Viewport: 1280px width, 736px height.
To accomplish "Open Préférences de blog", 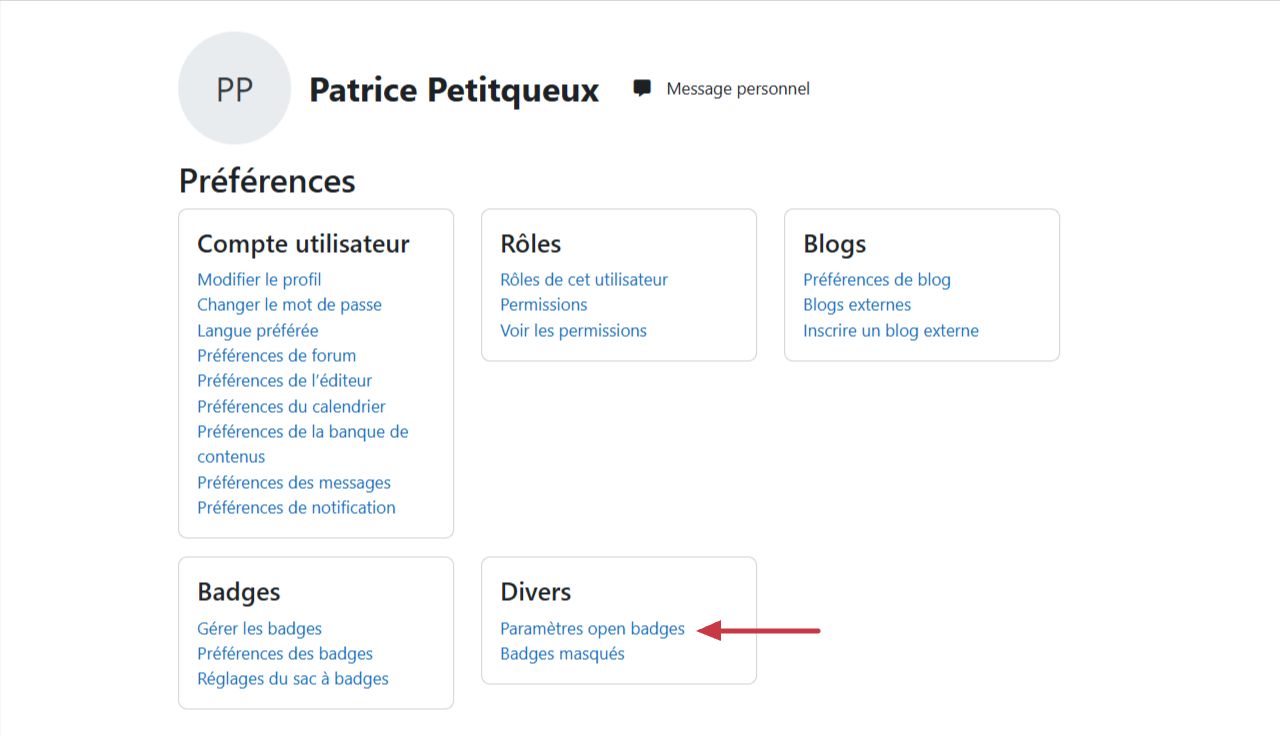I will click(876, 280).
